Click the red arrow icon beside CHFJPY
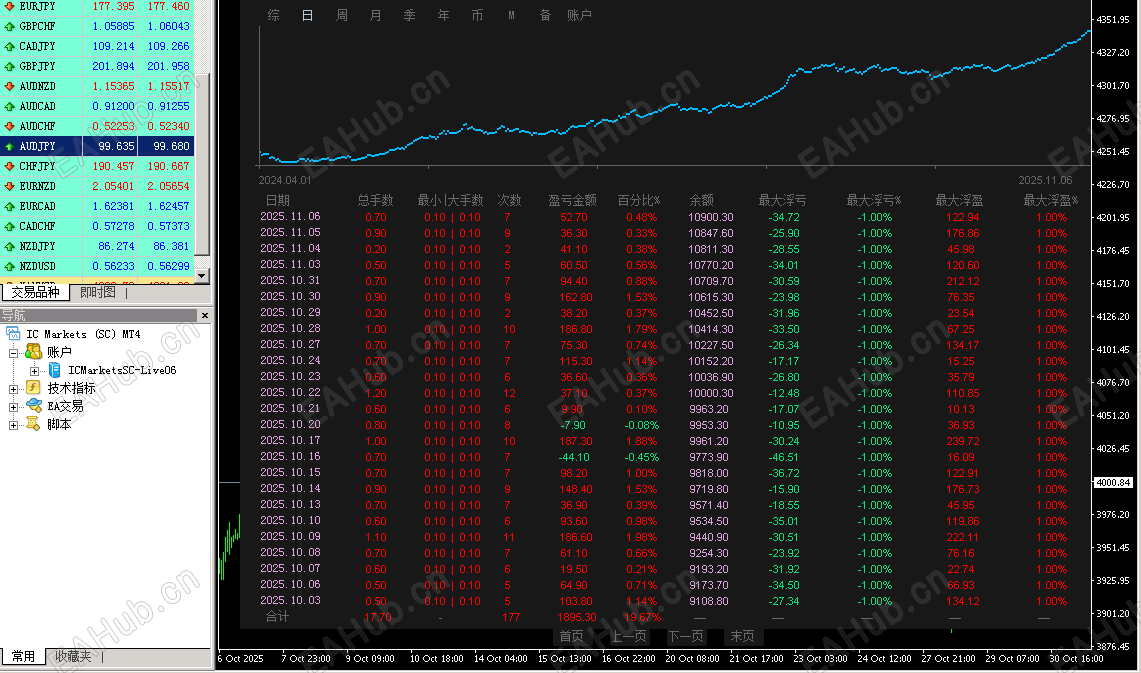1141x673 pixels. (9, 166)
